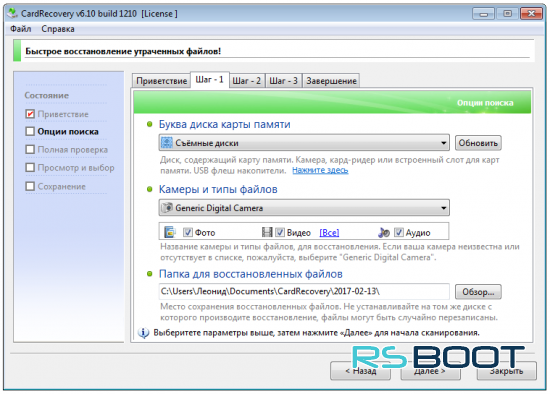
Task: Click the Состояние sidebar heading
Action: (x=47, y=95)
